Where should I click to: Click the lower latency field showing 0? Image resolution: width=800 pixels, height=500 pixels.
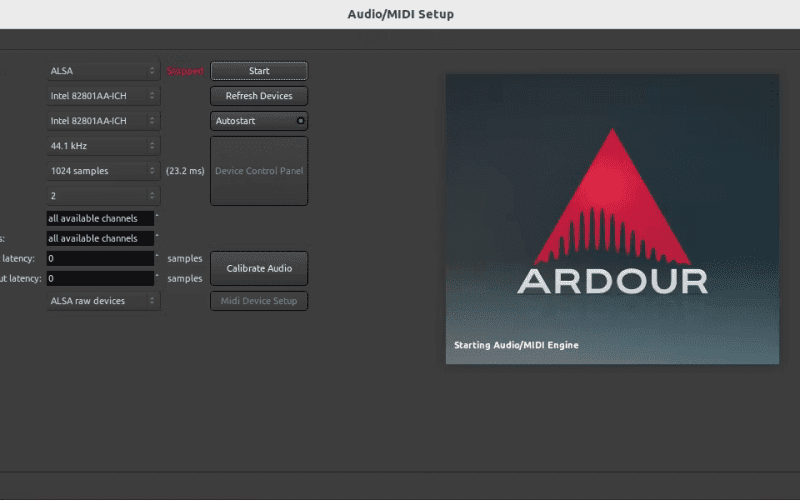pos(100,278)
